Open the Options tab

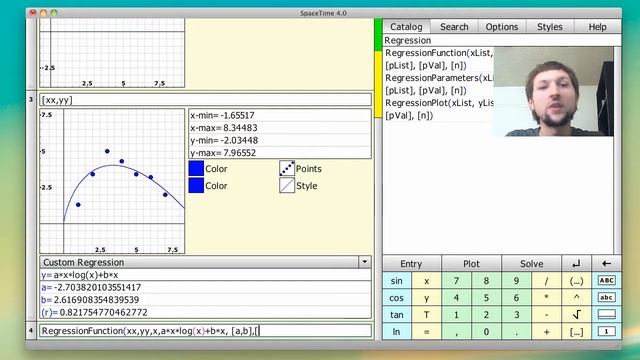pos(502,27)
